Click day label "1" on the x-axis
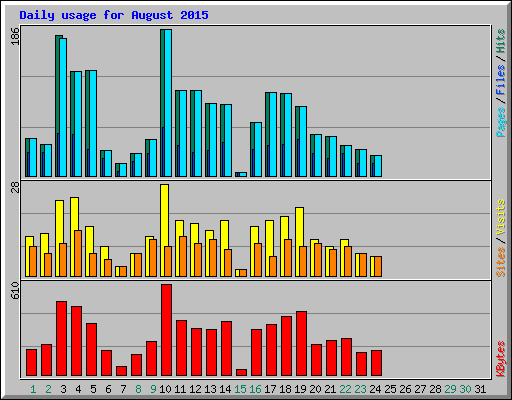This screenshot has height=400, width=512. [33, 389]
